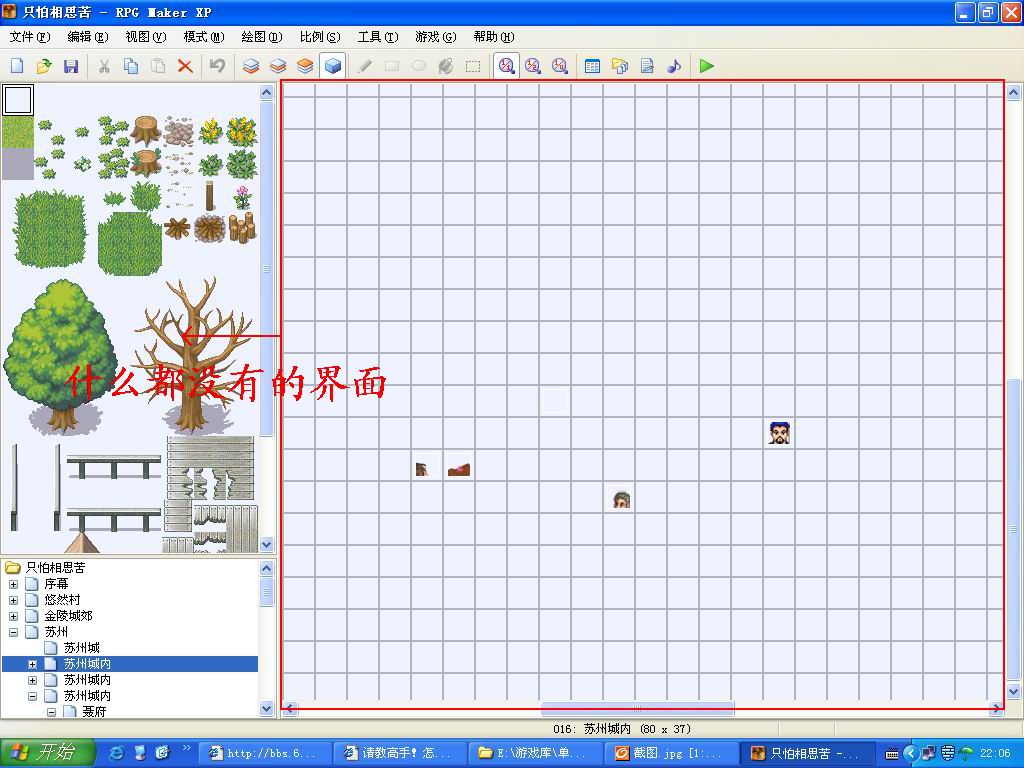Collapse the 苏州 map tree node
The width and height of the screenshot is (1024, 768).
(x=13, y=632)
